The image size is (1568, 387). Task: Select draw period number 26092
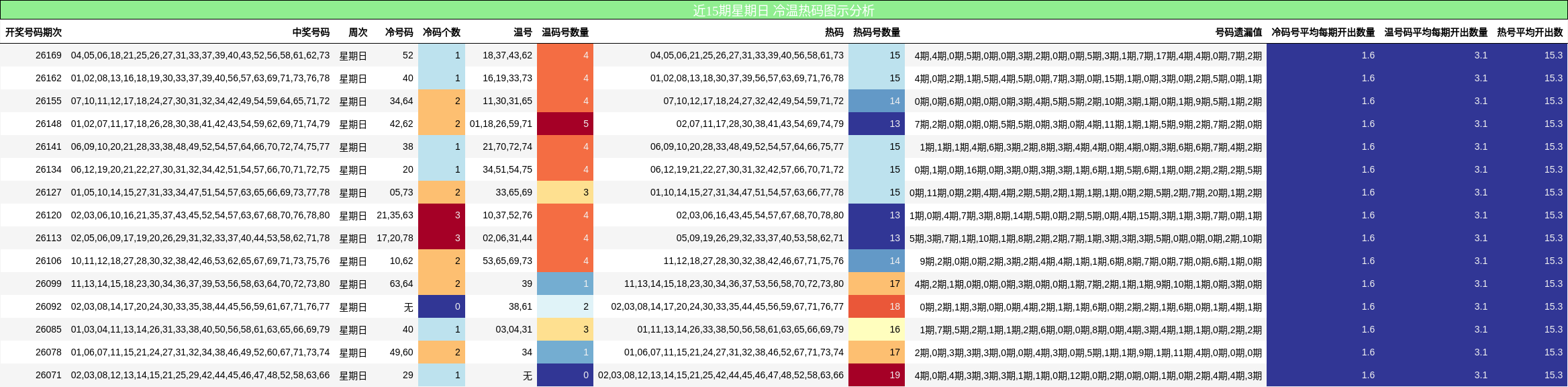click(x=48, y=306)
